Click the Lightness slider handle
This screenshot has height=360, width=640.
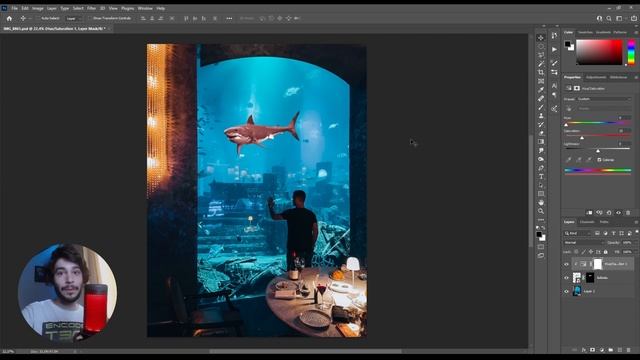598,151
